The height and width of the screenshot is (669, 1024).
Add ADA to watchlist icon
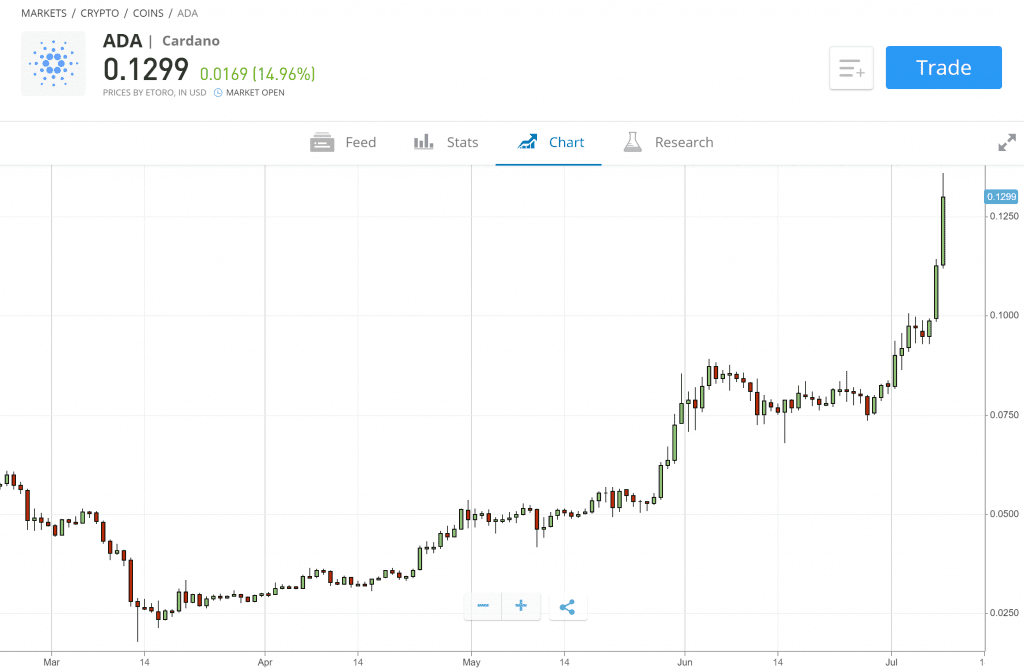click(x=851, y=68)
